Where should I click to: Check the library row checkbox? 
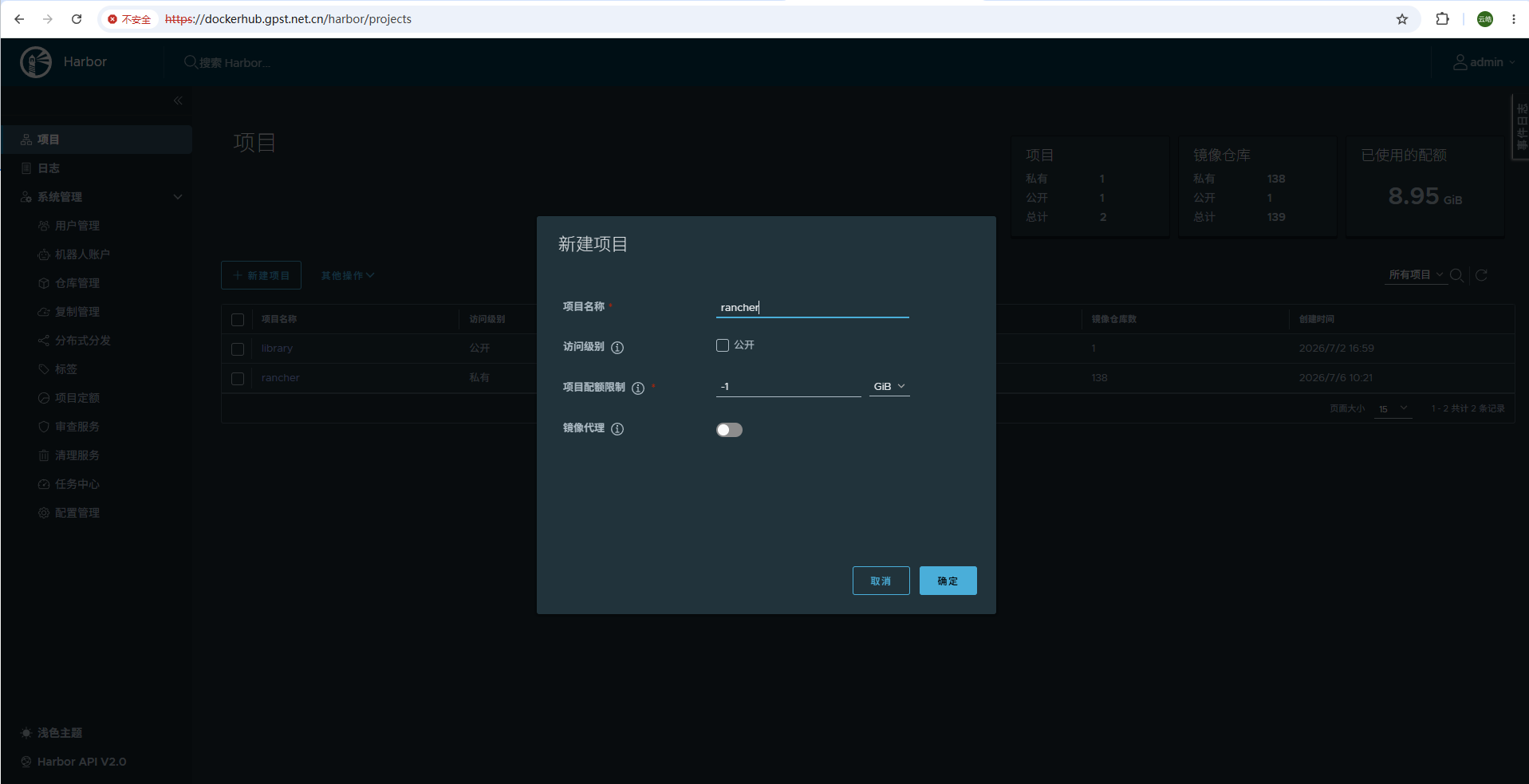tap(238, 349)
